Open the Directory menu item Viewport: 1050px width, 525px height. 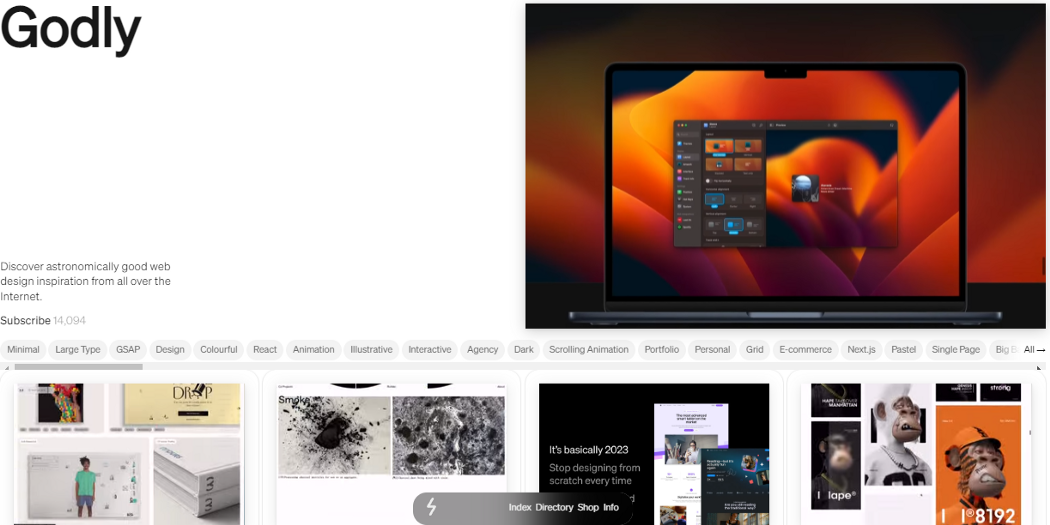pyautogui.click(x=554, y=508)
